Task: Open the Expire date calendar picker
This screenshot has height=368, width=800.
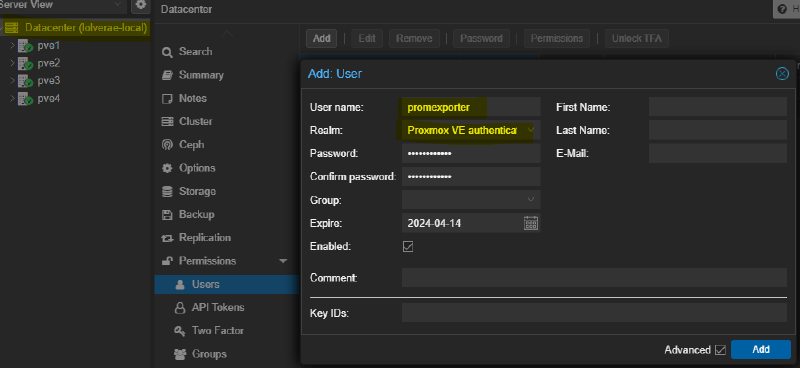Action: click(531, 223)
